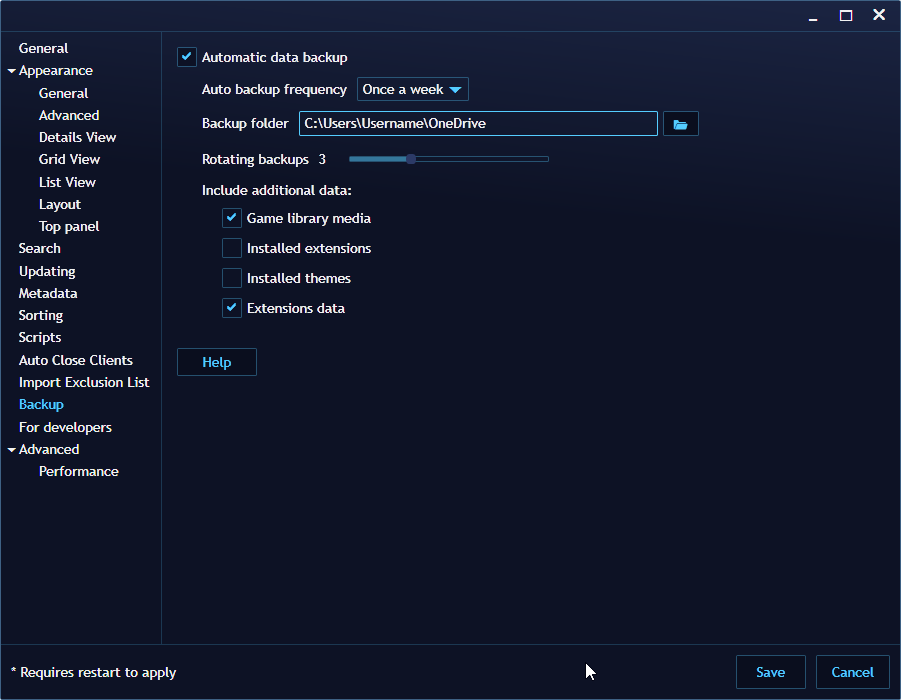The image size is (901, 700).
Task: Open Sorting settings
Action: pos(41,316)
